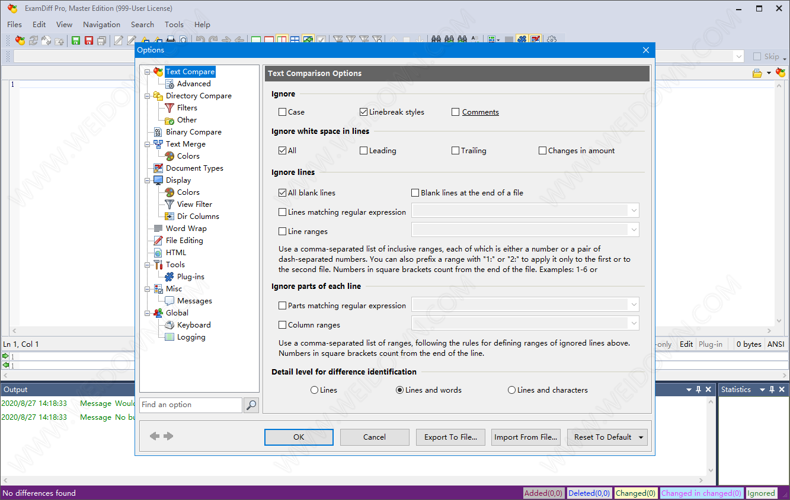Select Word Wrap in the options tree
This screenshot has height=500, width=790.
(186, 228)
